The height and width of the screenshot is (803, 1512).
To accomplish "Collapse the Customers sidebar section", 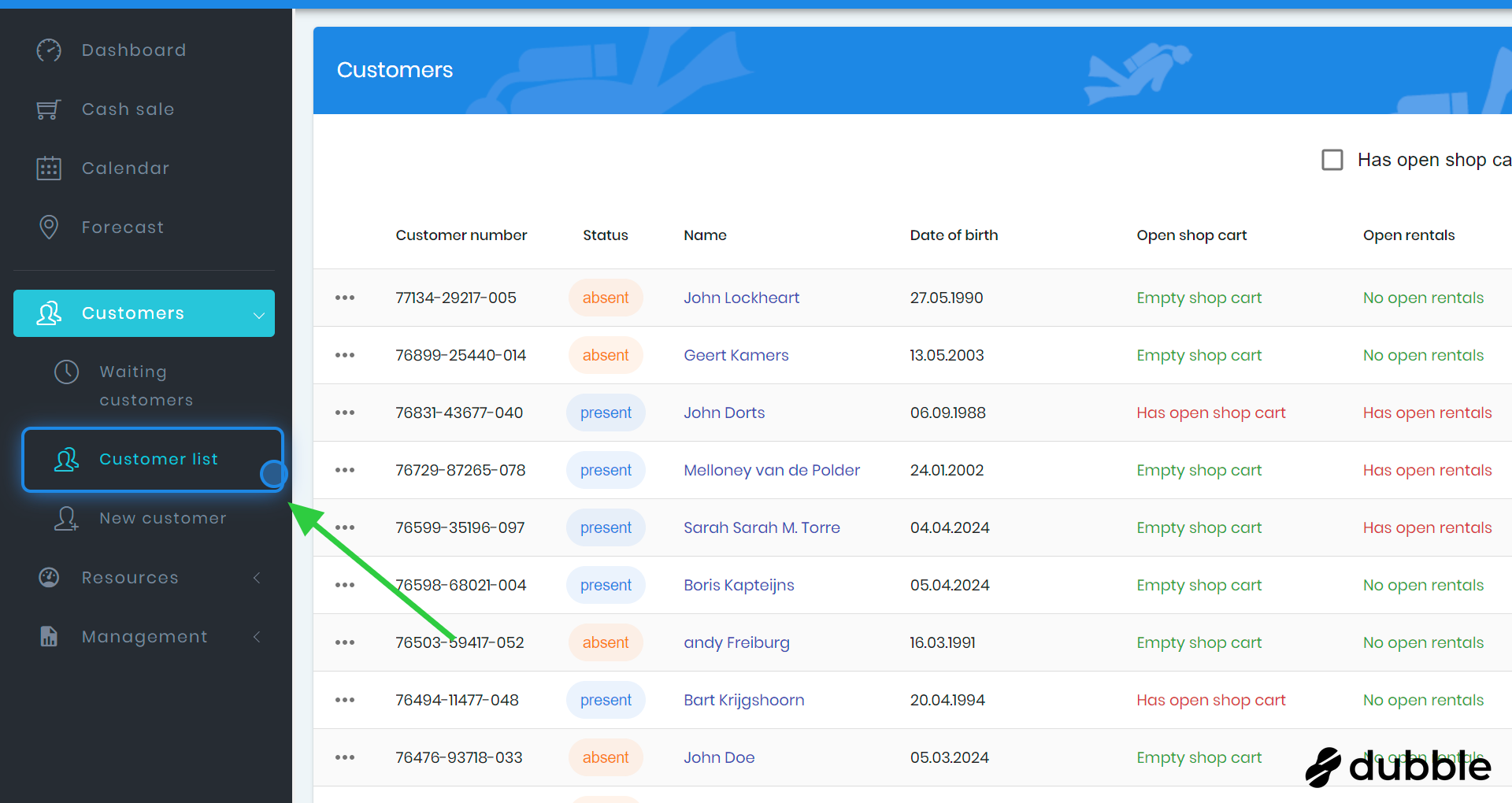I will pos(258,314).
